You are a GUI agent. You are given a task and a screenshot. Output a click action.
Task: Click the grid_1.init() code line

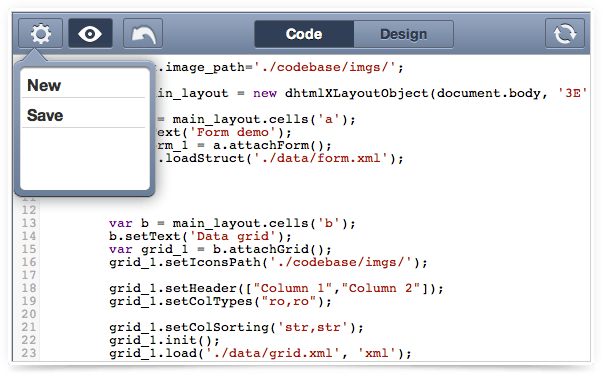click(x=164, y=340)
